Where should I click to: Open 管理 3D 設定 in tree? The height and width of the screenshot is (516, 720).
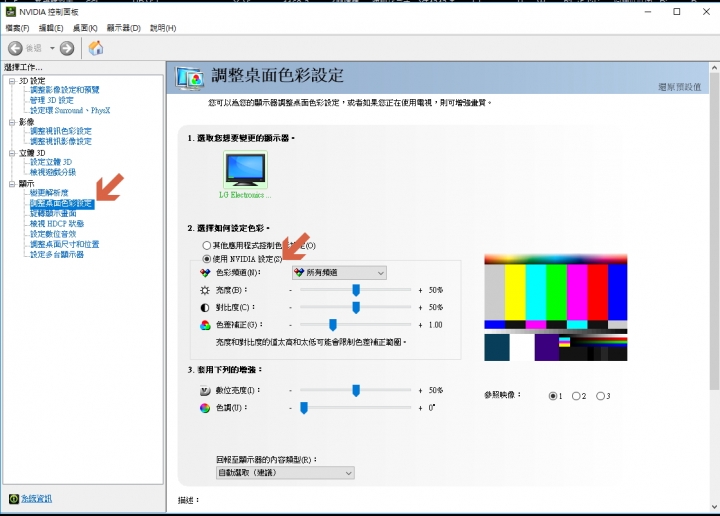coord(51,100)
